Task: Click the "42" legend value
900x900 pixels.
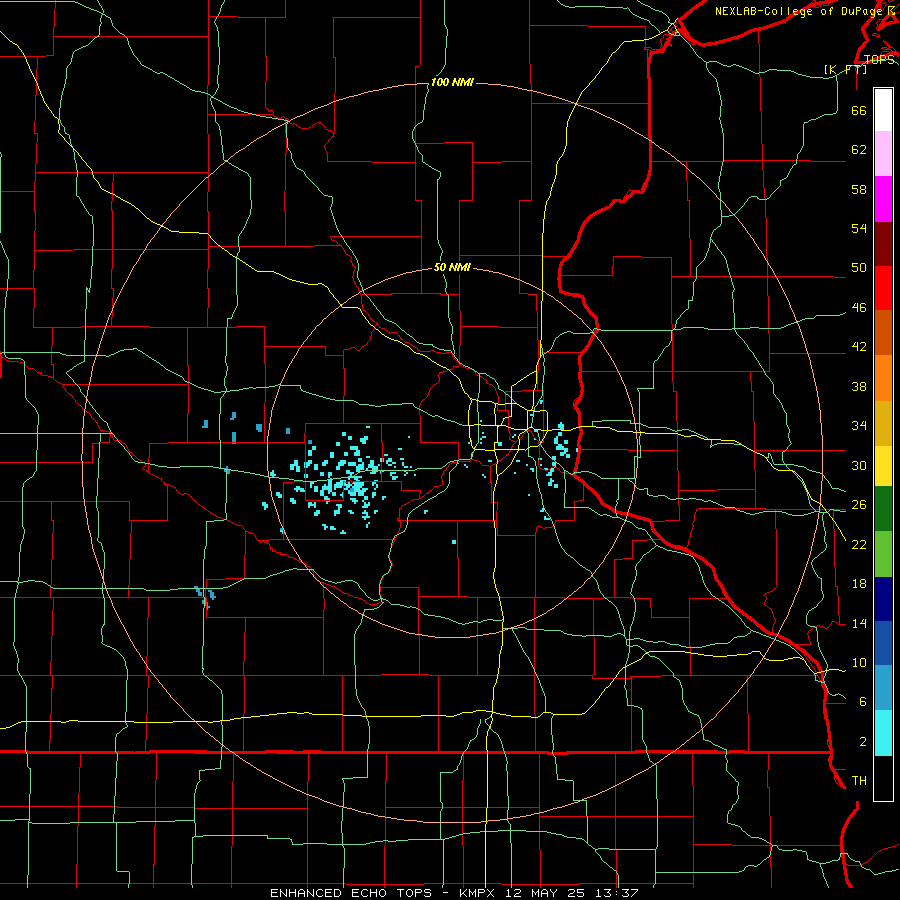Action: pos(859,347)
